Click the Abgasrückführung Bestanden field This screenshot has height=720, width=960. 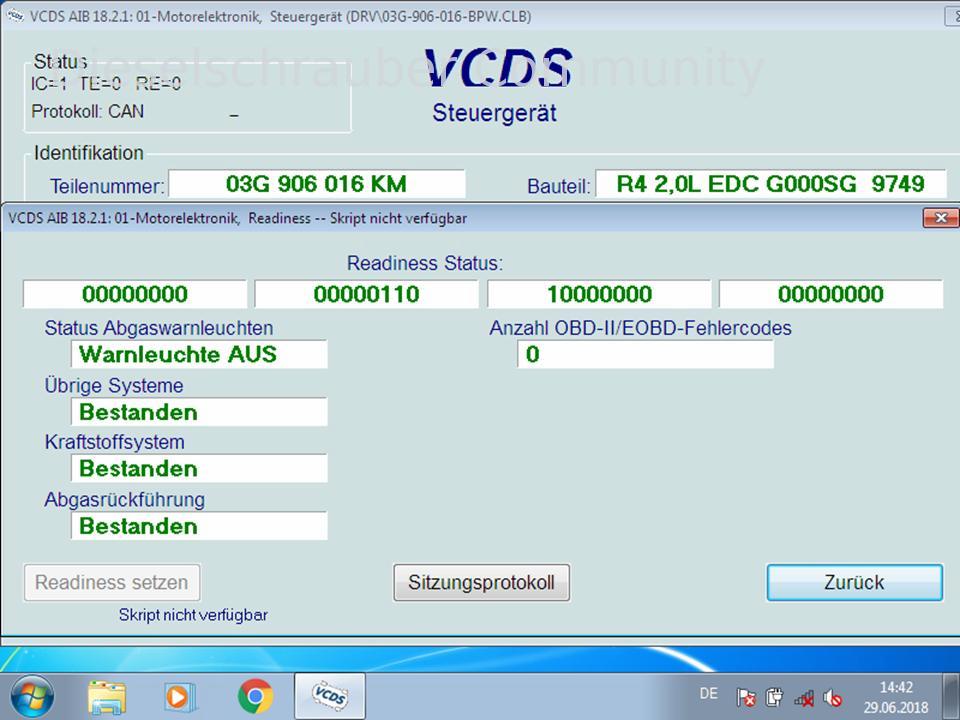tap(199, 526)
